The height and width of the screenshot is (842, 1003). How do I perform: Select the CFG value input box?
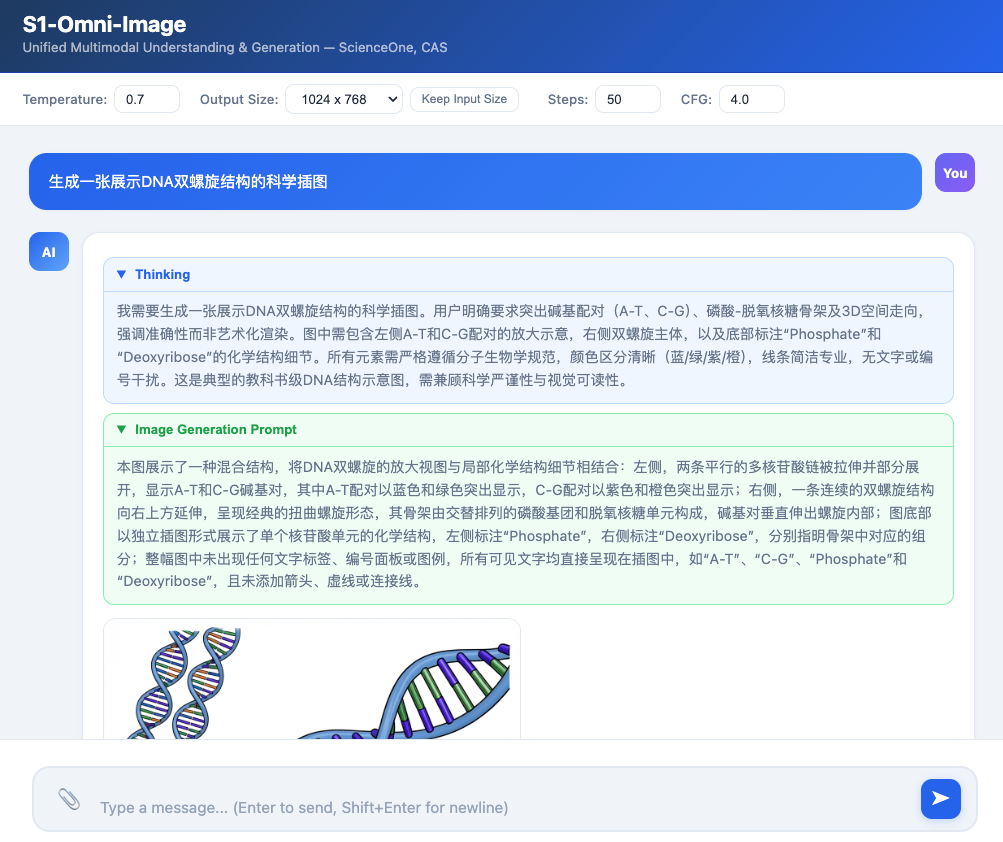click(x=750, y=100)
